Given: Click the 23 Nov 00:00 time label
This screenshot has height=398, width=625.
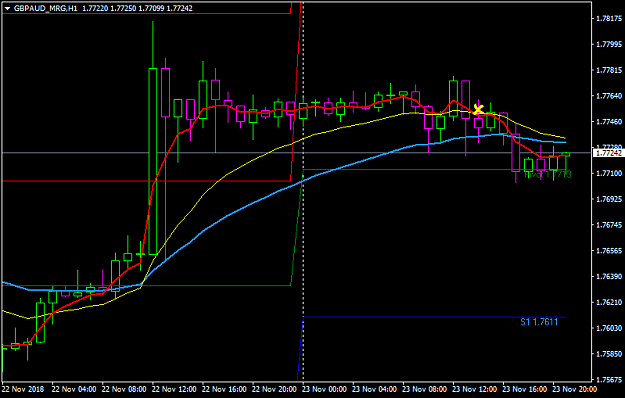Looking at the screenshot, I should (324, 389).
